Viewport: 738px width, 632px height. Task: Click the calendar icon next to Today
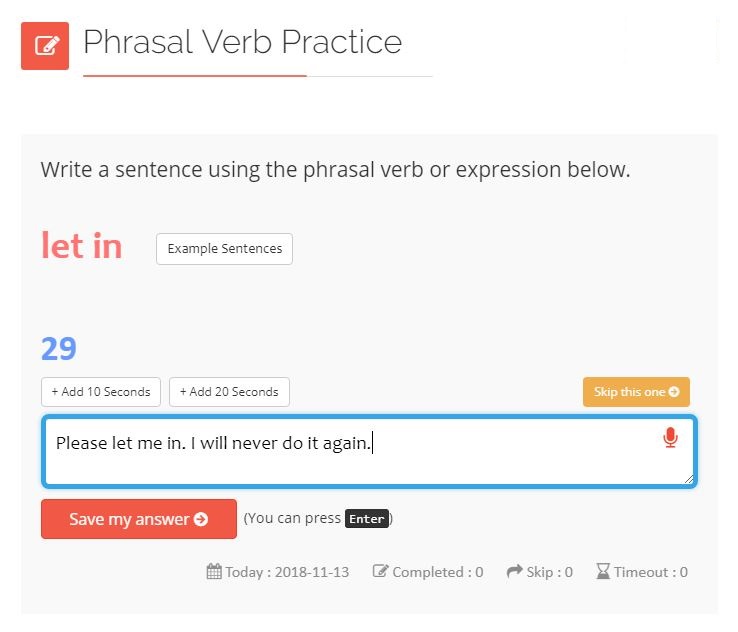point(214,572)
